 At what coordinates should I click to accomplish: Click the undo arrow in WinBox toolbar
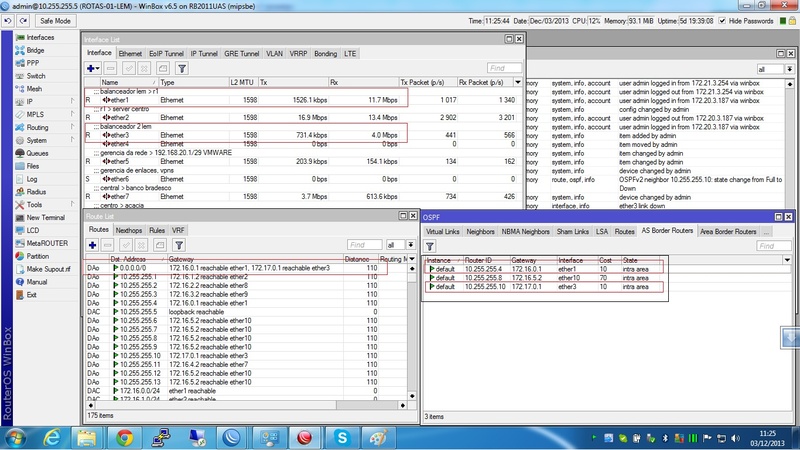point(10,20)
